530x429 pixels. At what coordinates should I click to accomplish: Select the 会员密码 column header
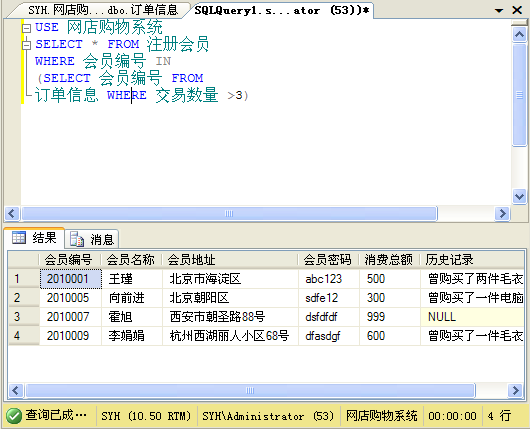[x=328, y=260]
